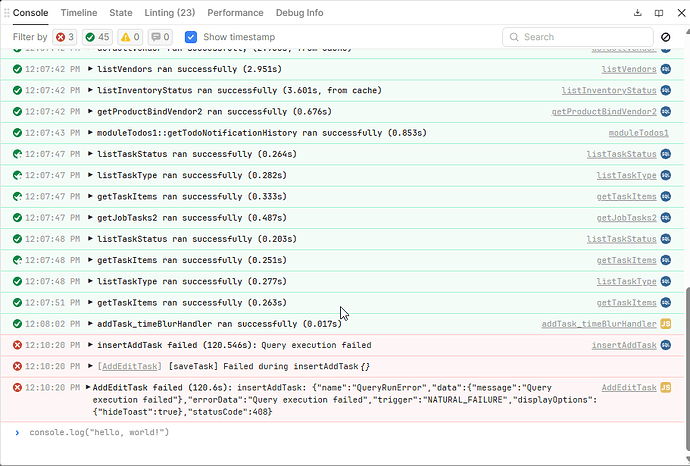The image size is (690, 466).
Task: Download the console logs
Action: point(638,13)
